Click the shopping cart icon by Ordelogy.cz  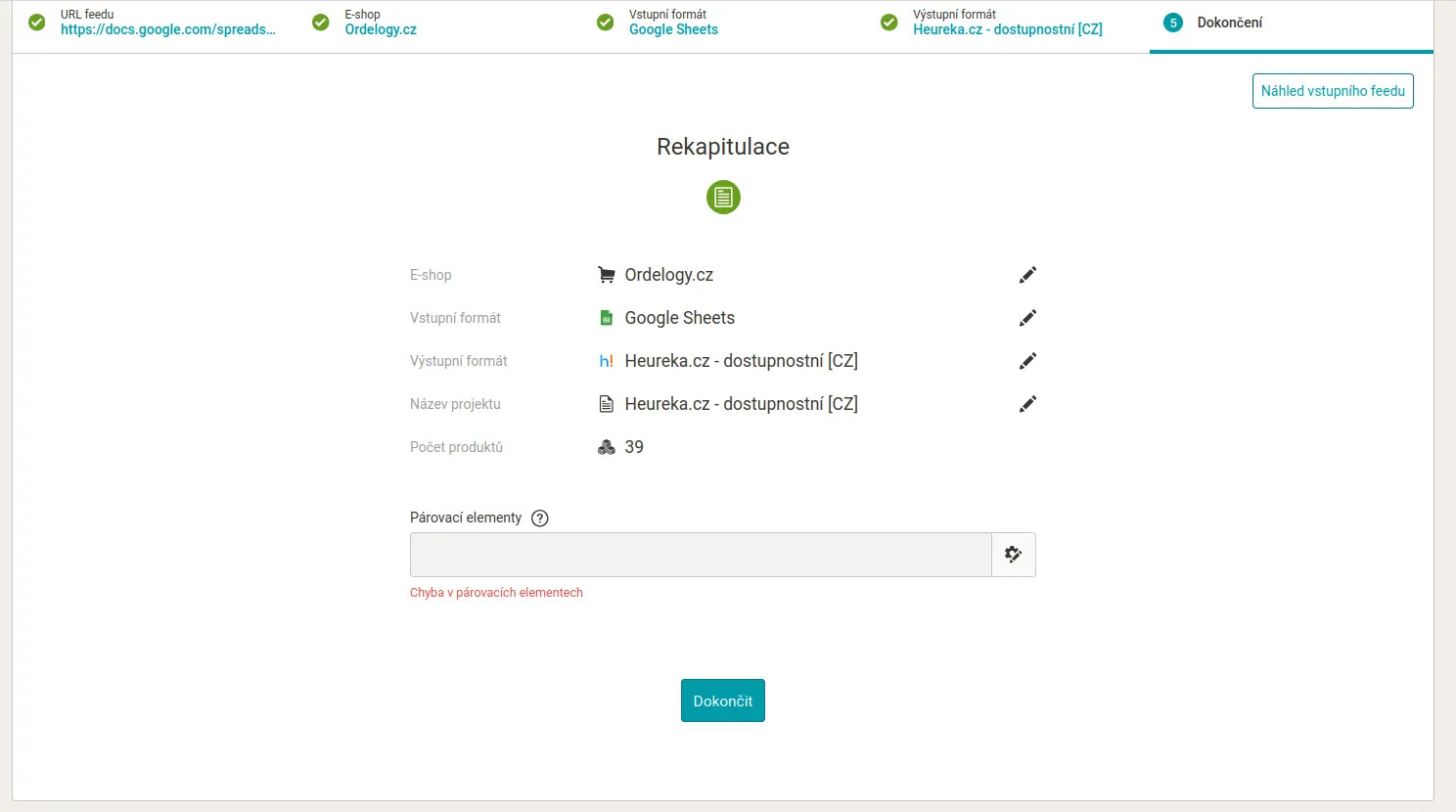point(607,275)
